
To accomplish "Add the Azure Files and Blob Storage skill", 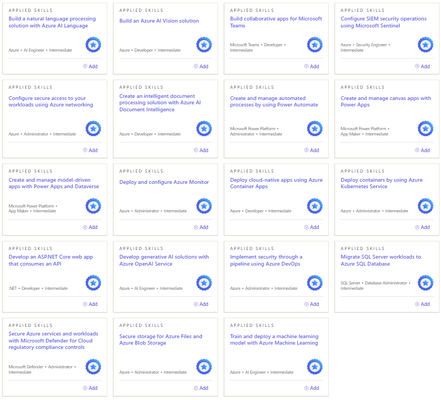I will [x=201, y=388].
